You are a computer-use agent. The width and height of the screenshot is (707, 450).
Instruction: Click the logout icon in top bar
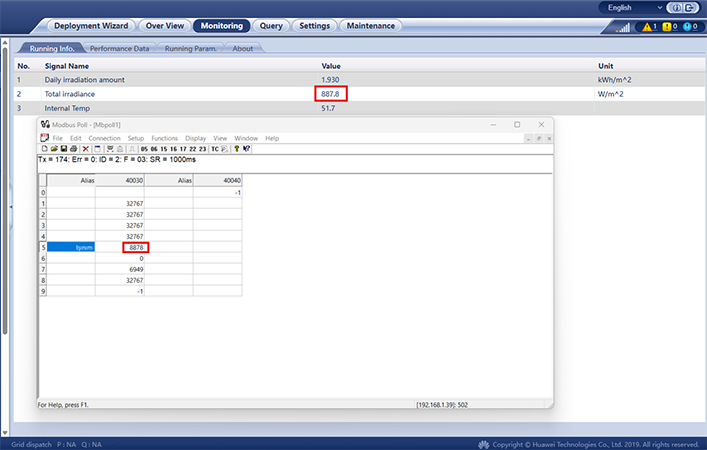coord(691,7)
